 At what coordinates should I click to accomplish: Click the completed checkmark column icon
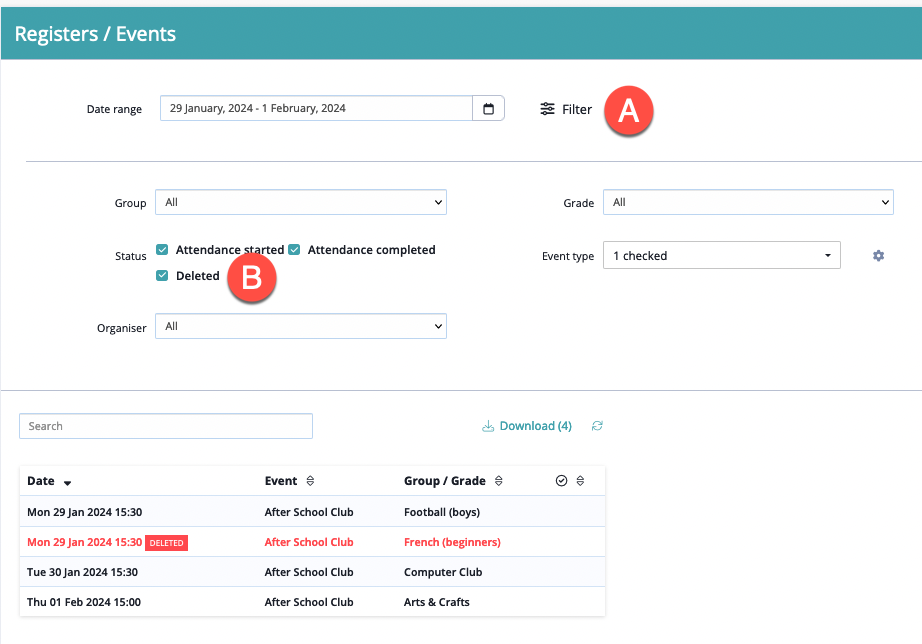pyautogui.click(x=562, y=481)
